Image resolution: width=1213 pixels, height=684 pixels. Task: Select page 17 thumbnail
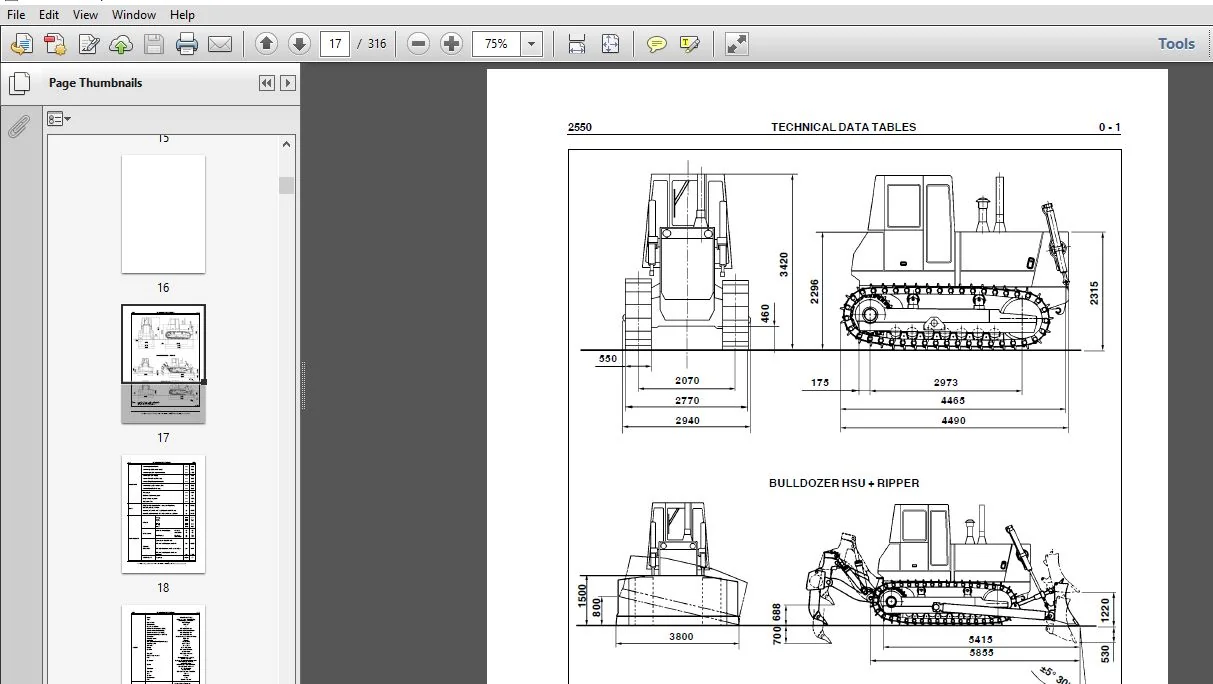pyautogui.click(x=163, y=364)
